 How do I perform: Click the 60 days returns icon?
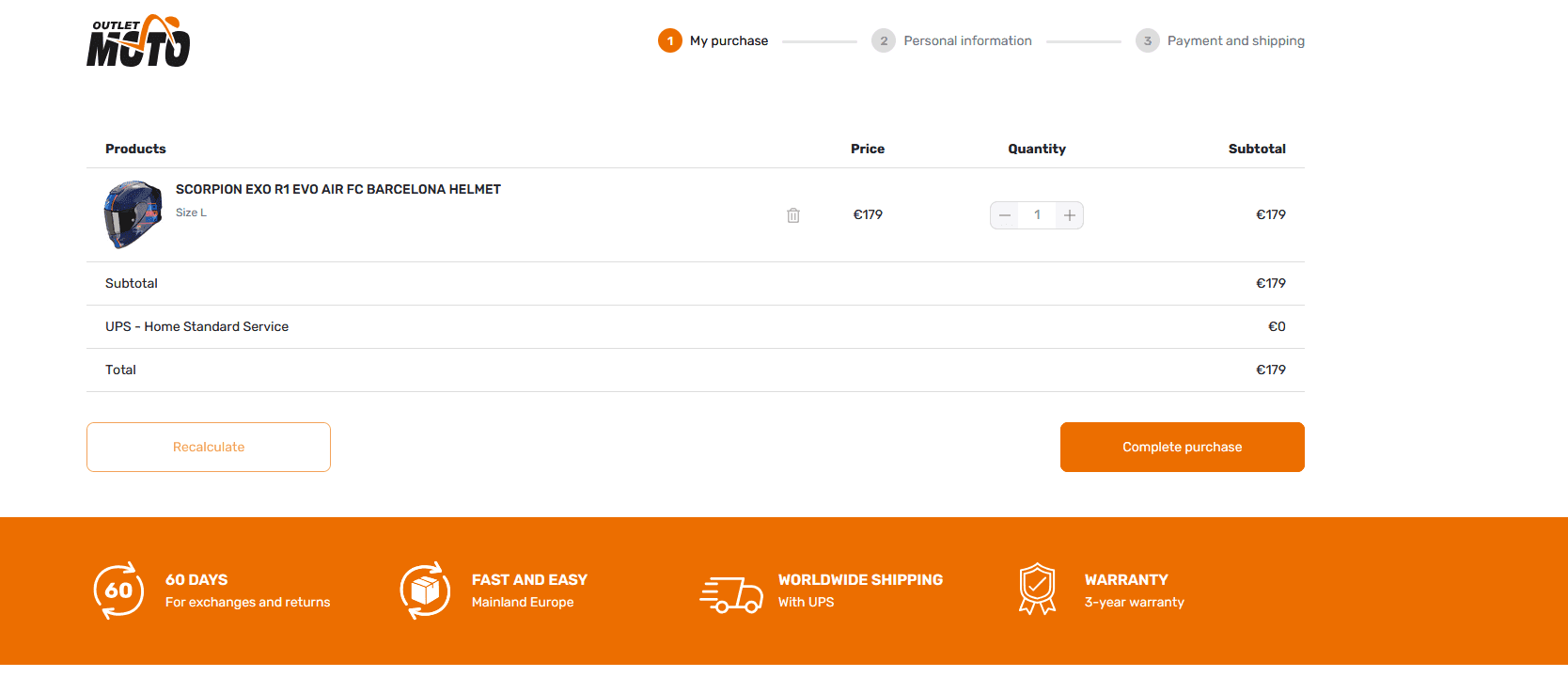click(119, 591)
